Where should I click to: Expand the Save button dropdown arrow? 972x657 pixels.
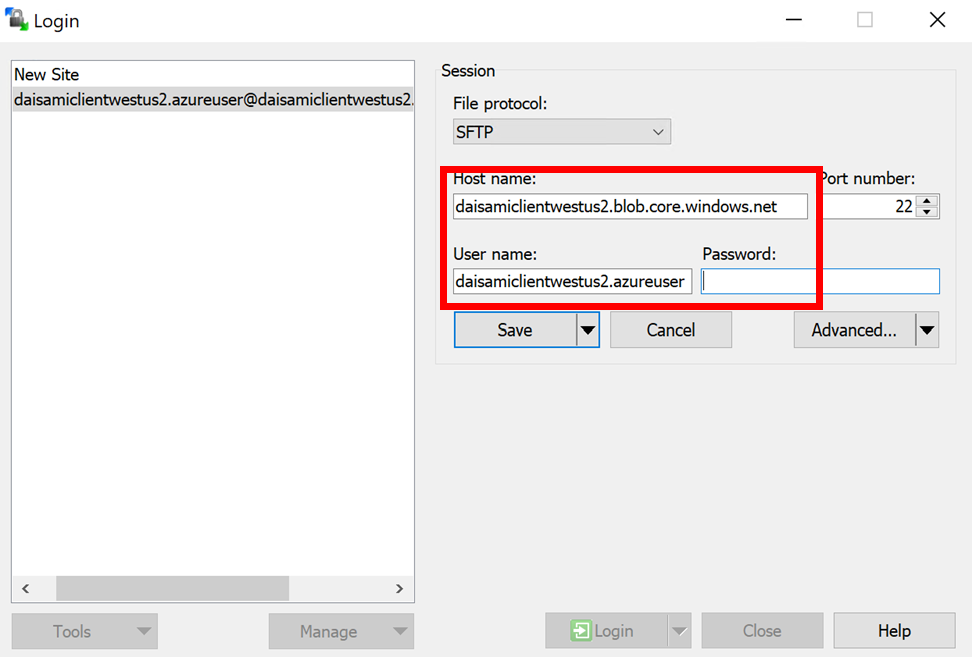click(x=588, y=330)
